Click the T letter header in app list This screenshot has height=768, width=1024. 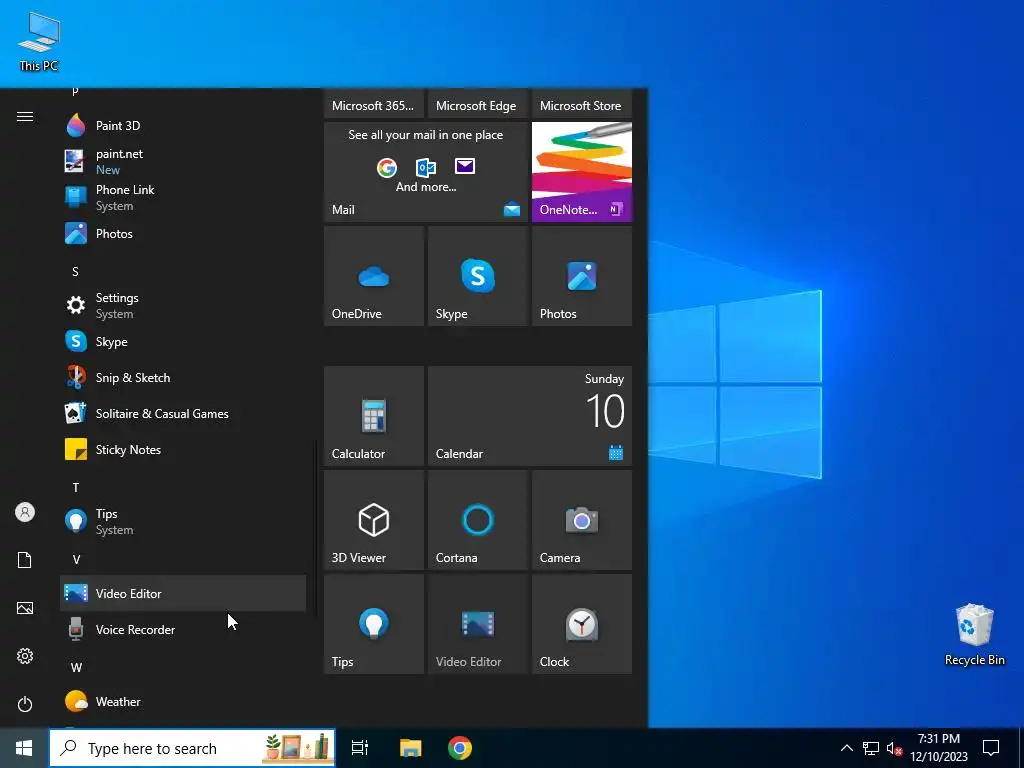[76, 487]
